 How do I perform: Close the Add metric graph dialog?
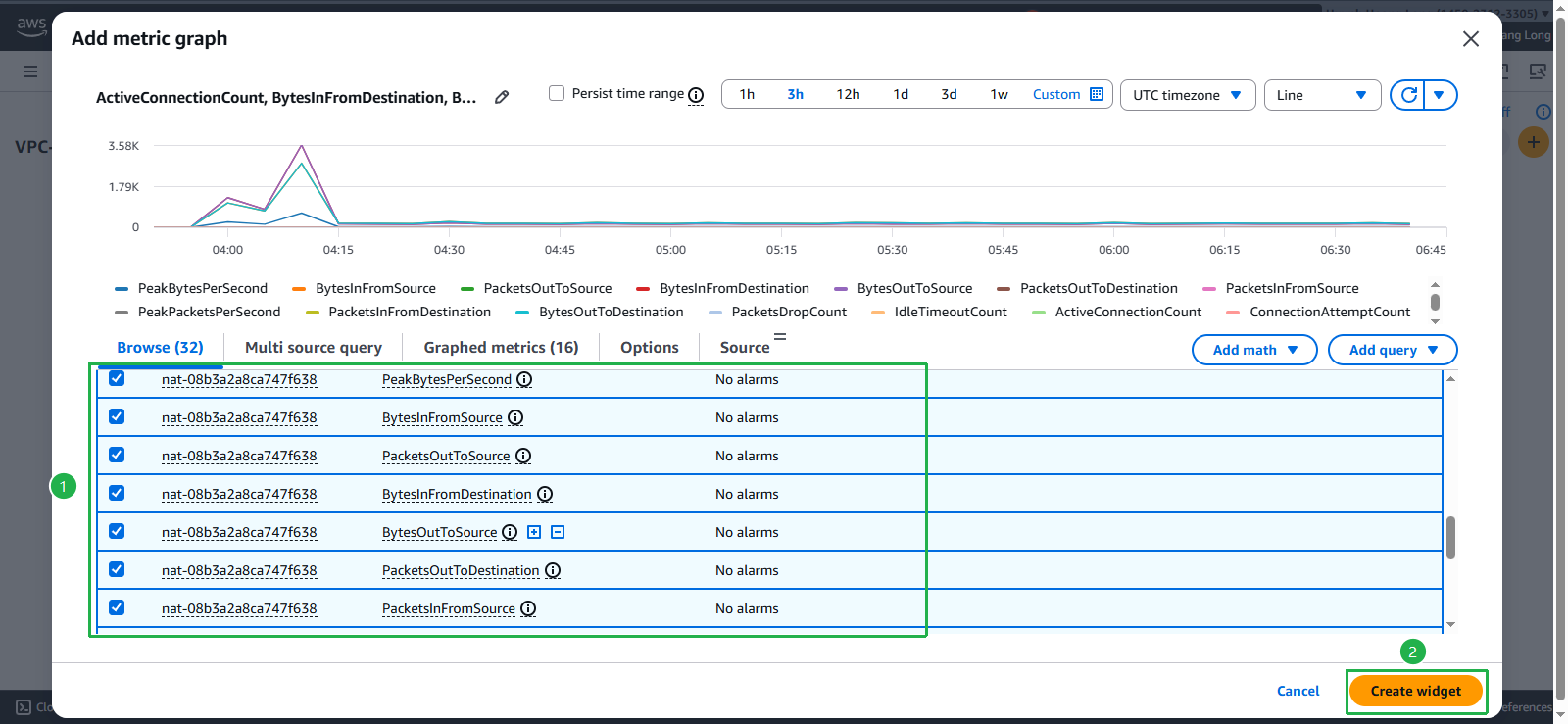coord(1471,38)
